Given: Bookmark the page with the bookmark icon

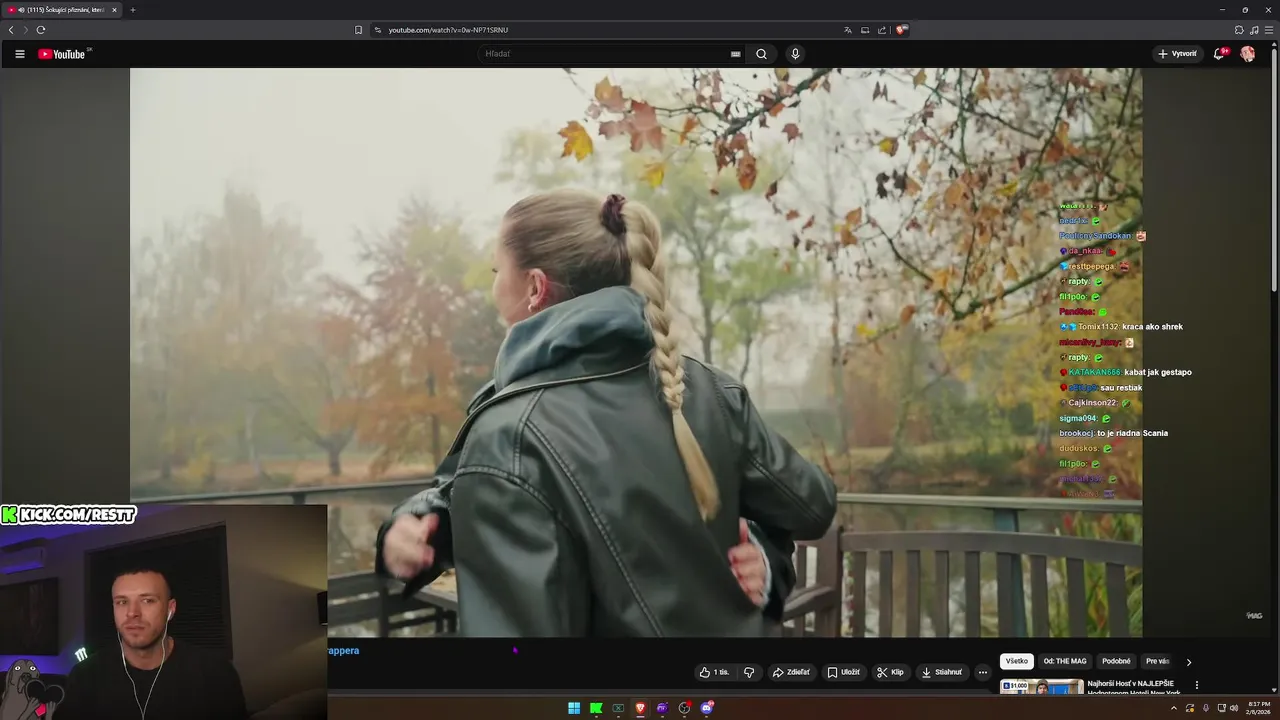Looking at the screenshot, I should (x=359, y=30).
